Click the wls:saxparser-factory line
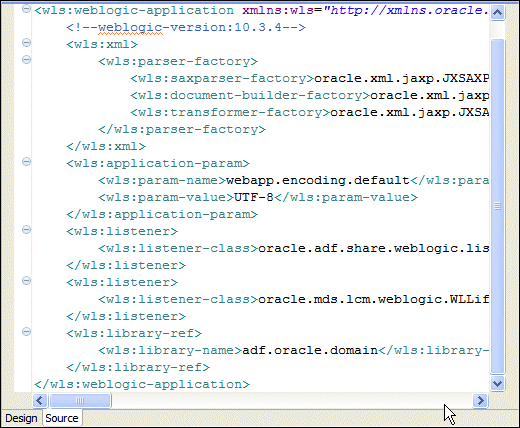Screen dimensions: 520x428 310,78
